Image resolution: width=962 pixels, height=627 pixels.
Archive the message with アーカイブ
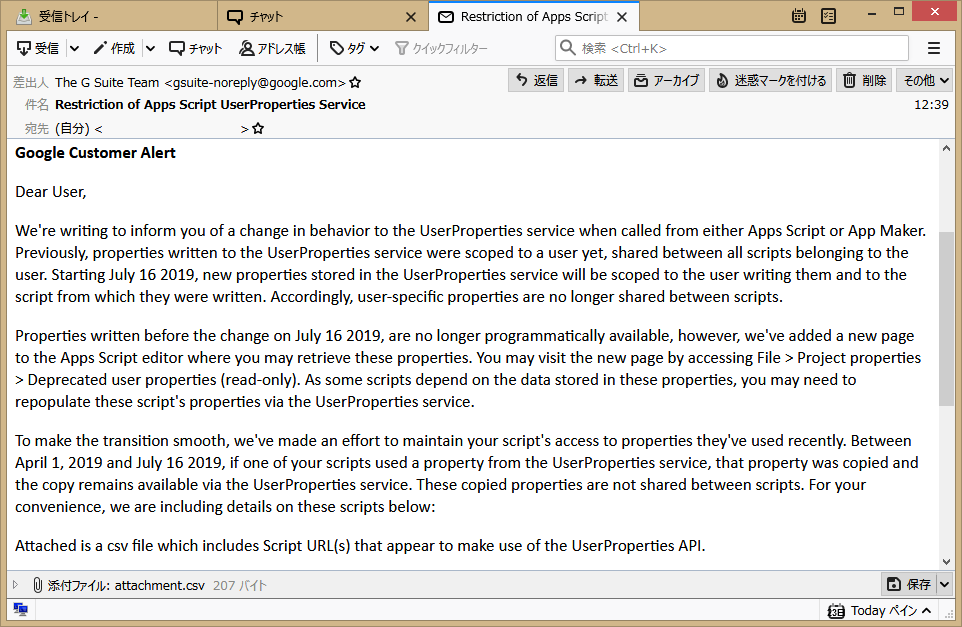(x=666, y=80)
